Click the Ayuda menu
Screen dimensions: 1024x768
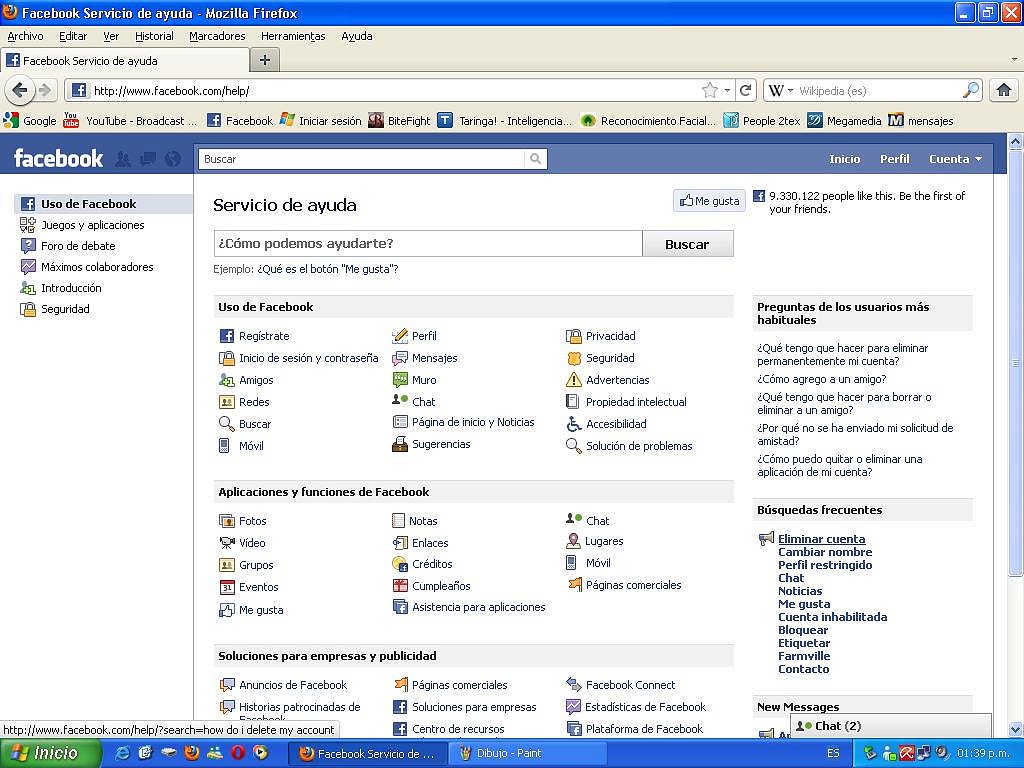[x=357, y=36]
